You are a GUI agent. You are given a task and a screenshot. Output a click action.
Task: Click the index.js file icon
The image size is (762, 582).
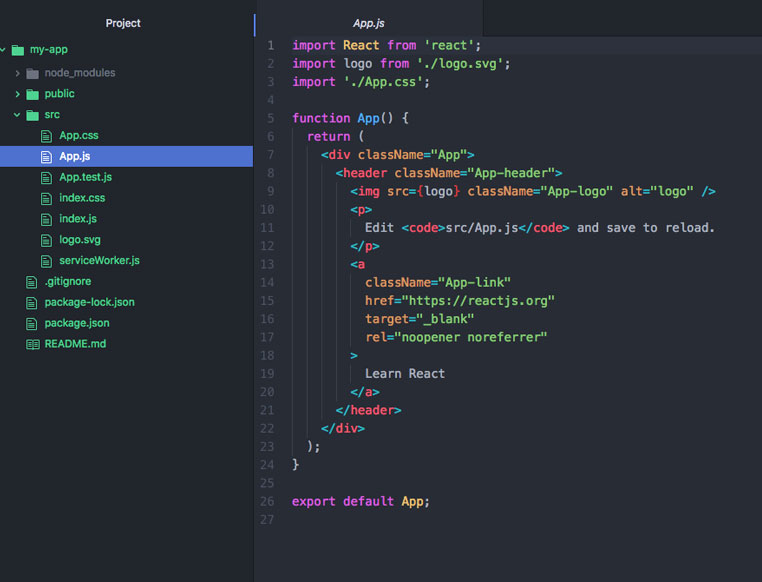(x=46, y=220)
